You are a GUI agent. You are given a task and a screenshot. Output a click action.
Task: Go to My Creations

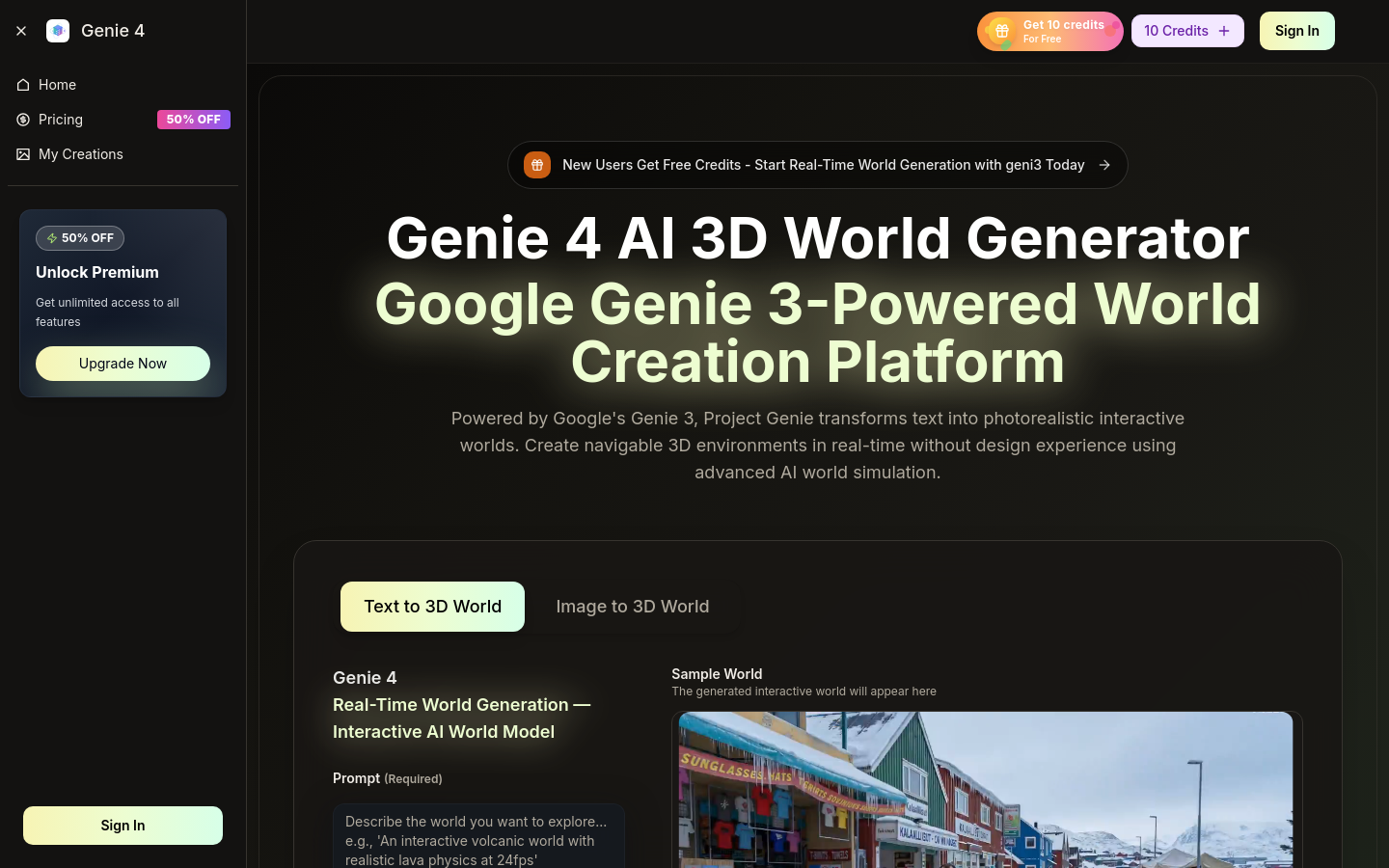coord(123,154)
